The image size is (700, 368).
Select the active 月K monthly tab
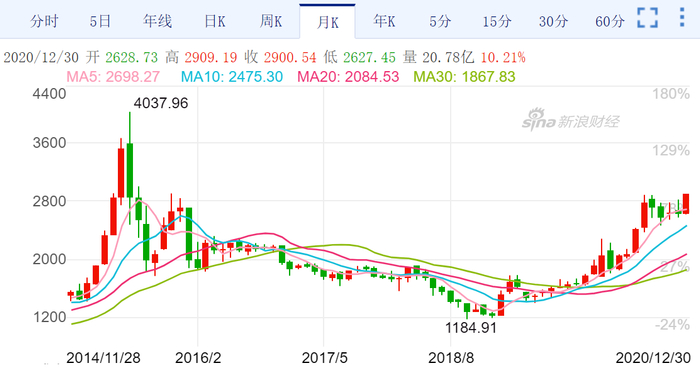pos(328,22)
